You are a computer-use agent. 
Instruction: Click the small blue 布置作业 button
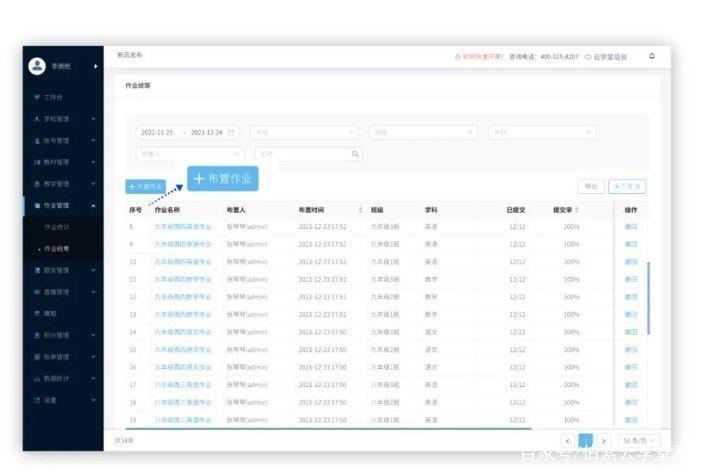[x=146, y=186]
